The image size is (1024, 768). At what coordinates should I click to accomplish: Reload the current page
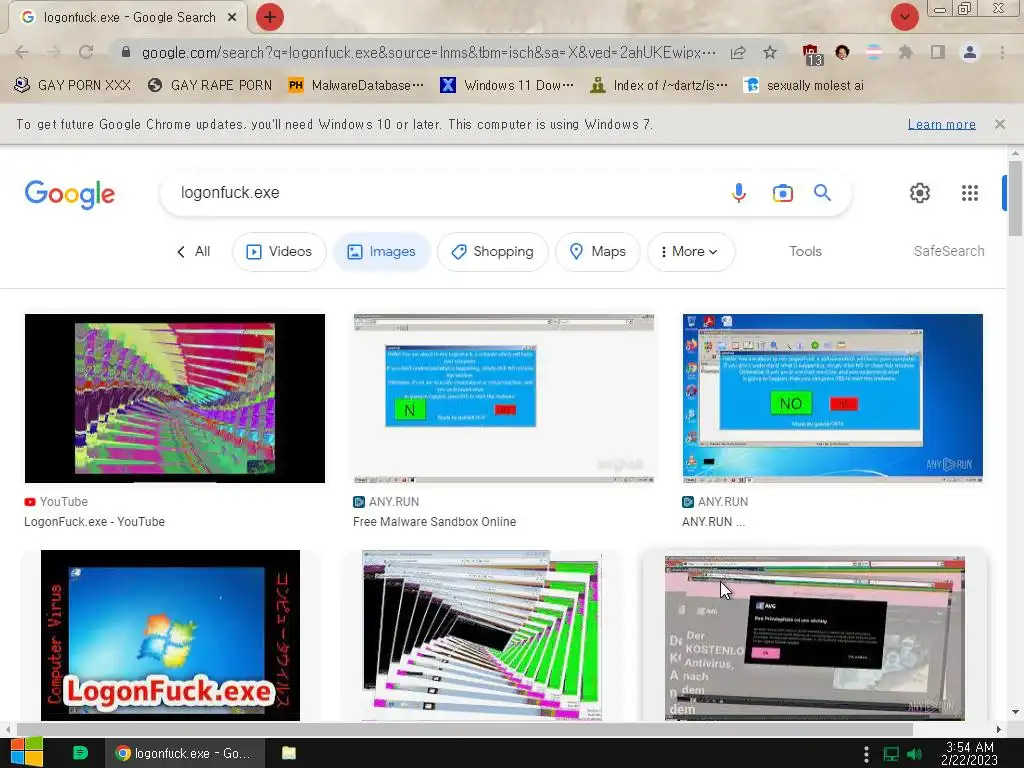86,52
